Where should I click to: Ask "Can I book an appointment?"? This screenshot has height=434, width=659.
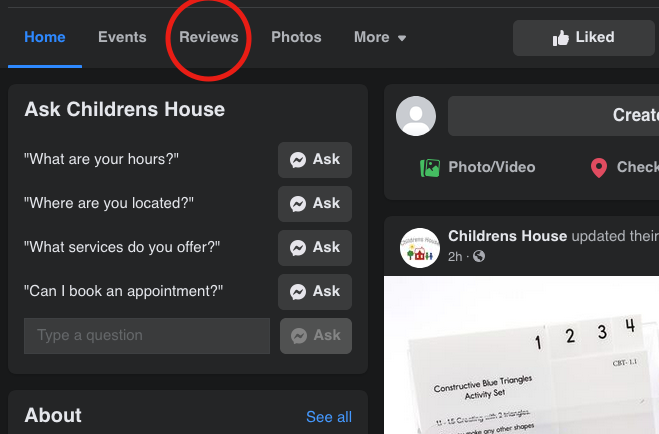coord(315,291)
